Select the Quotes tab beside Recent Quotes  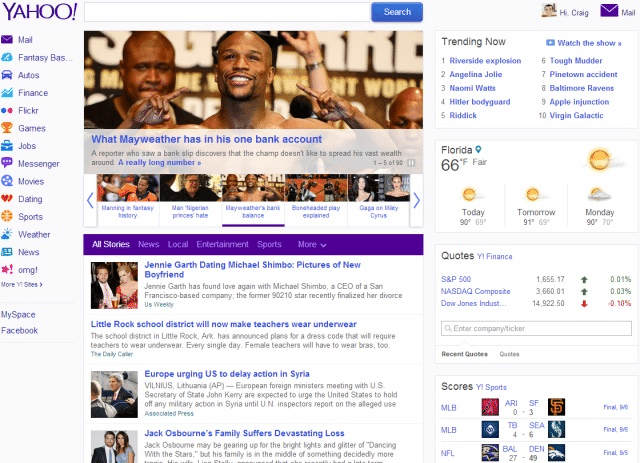click(x=509, y=354)
